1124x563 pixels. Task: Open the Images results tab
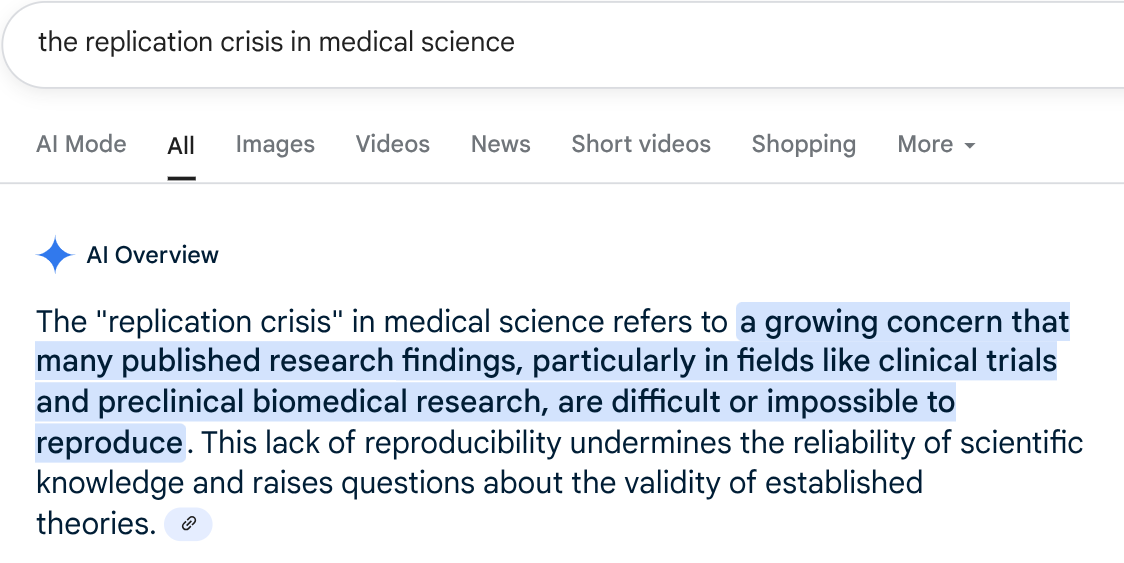point(275,144)
